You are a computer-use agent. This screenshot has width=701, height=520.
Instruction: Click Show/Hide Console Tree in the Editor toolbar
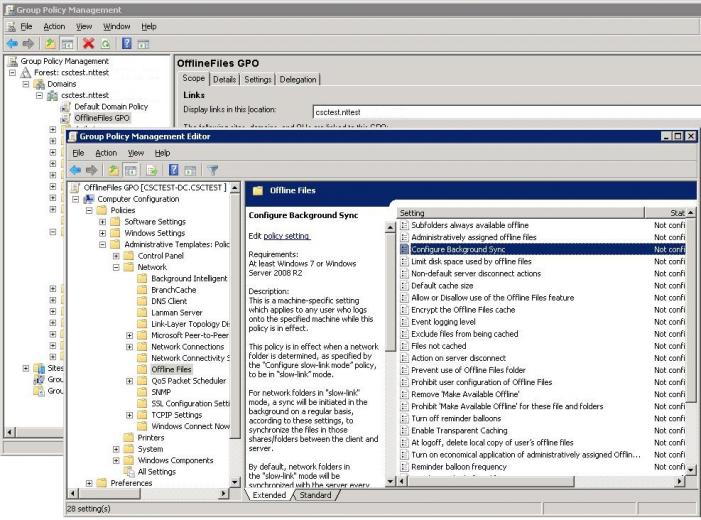click(x=131, y=170)
